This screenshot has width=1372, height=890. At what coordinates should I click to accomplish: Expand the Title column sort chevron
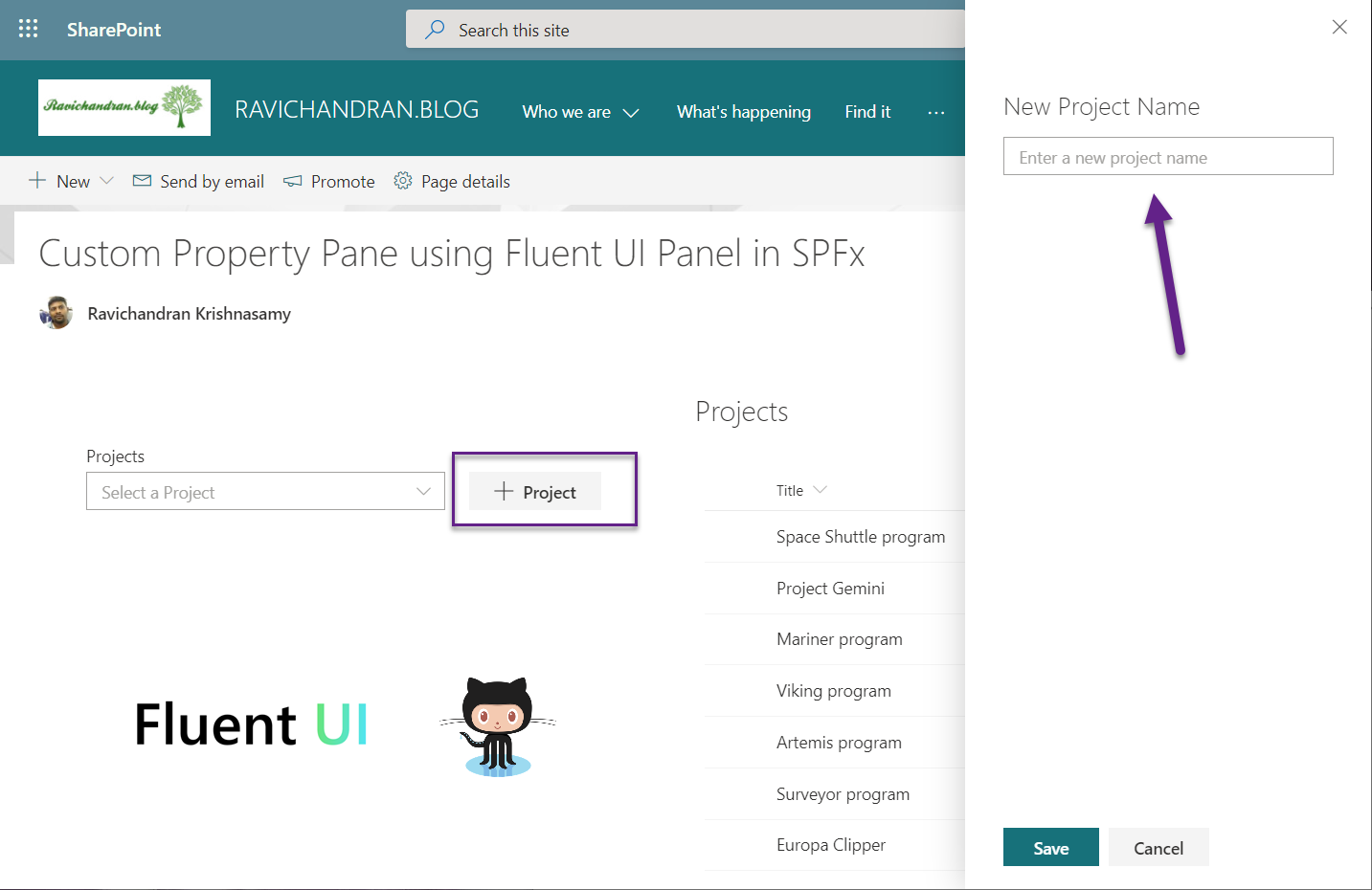pos(820,490)
